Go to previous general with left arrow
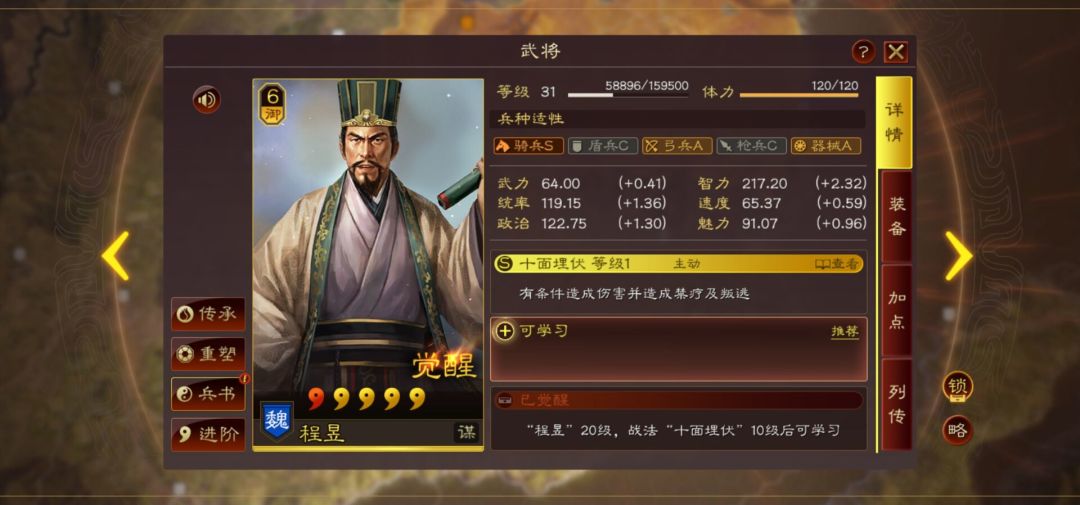The height and width of the screenshot is (505, 1080). [x=115, y=256]
